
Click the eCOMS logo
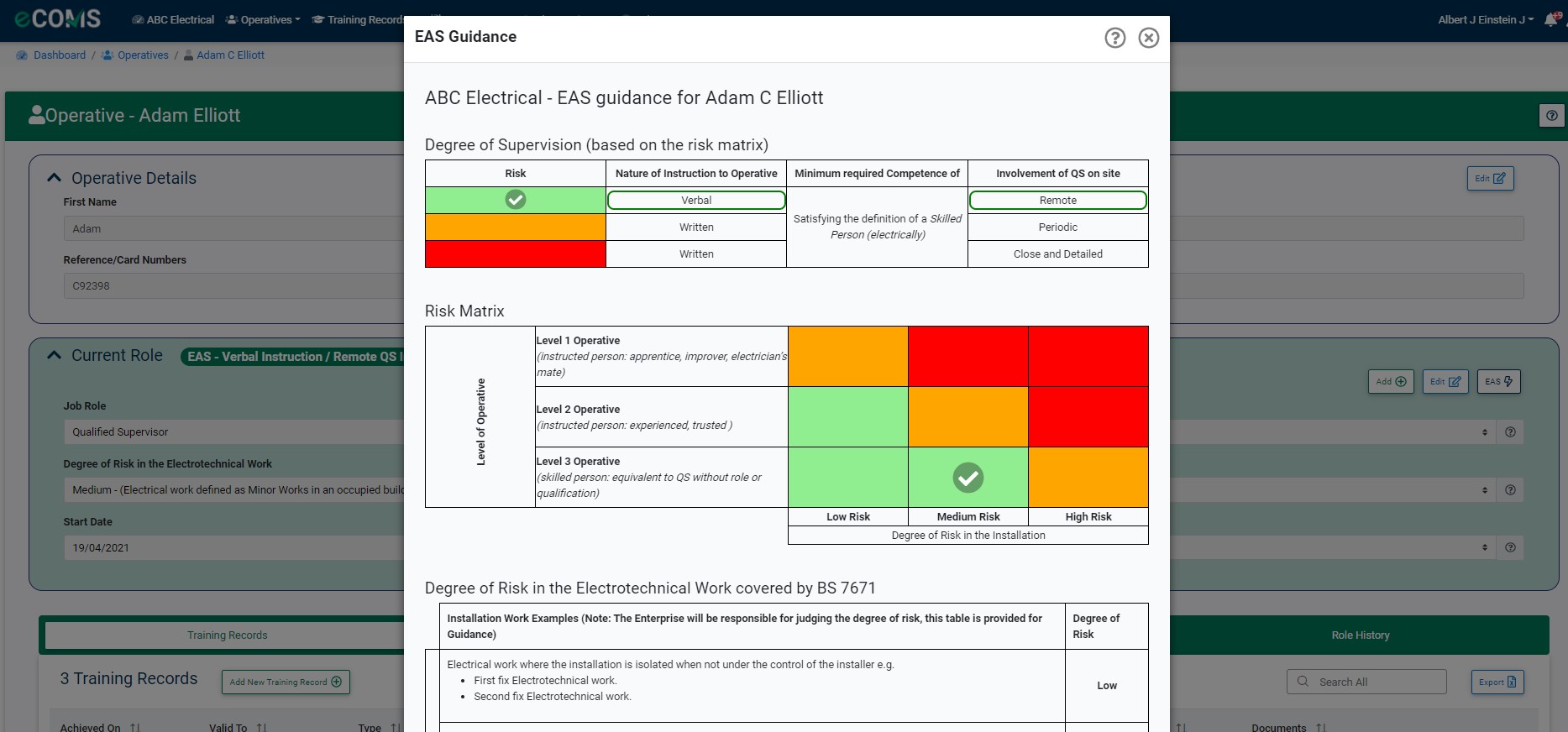click(57, 18)
